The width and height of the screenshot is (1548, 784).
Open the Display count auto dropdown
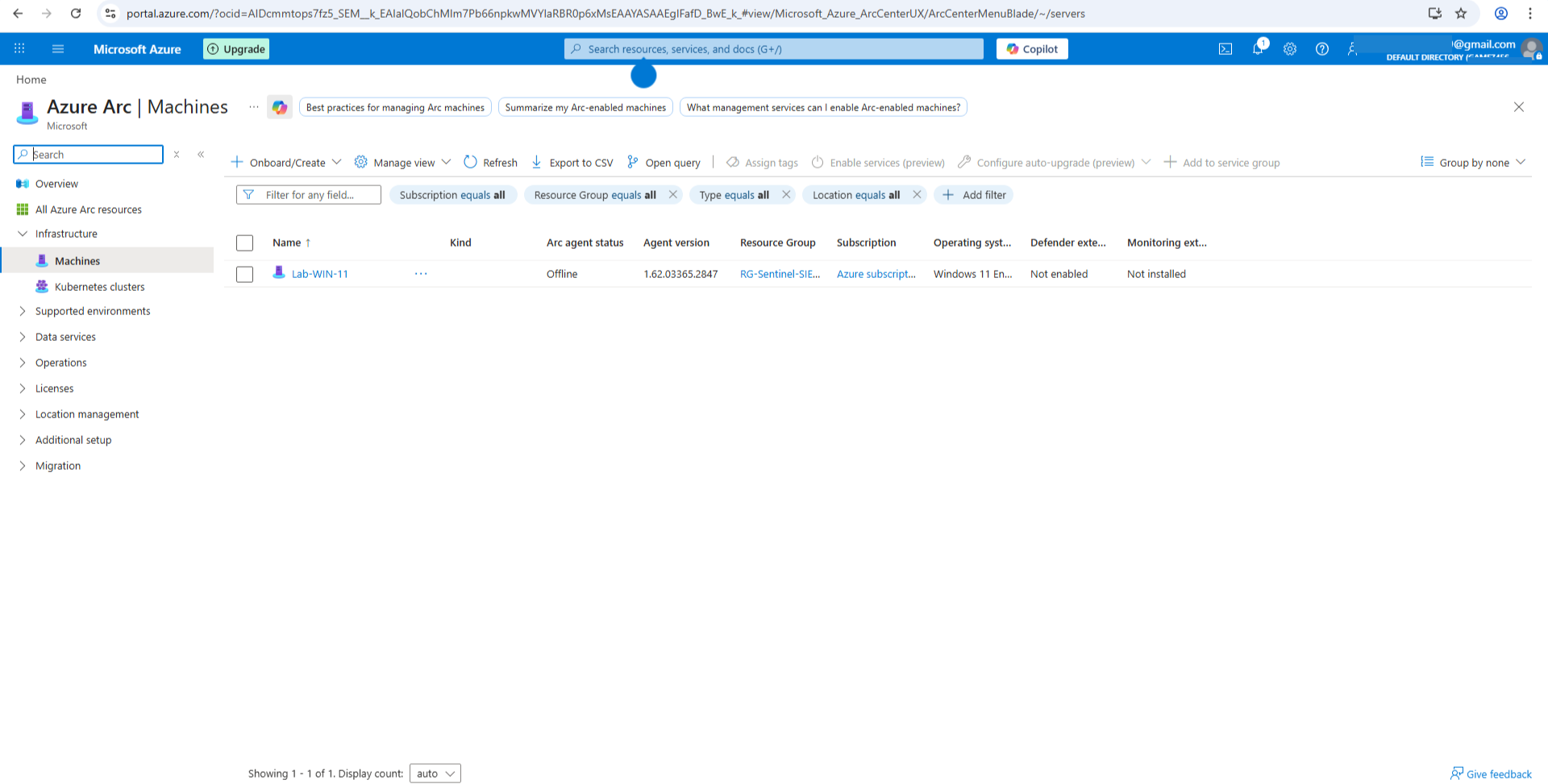[x=435, y=774]
